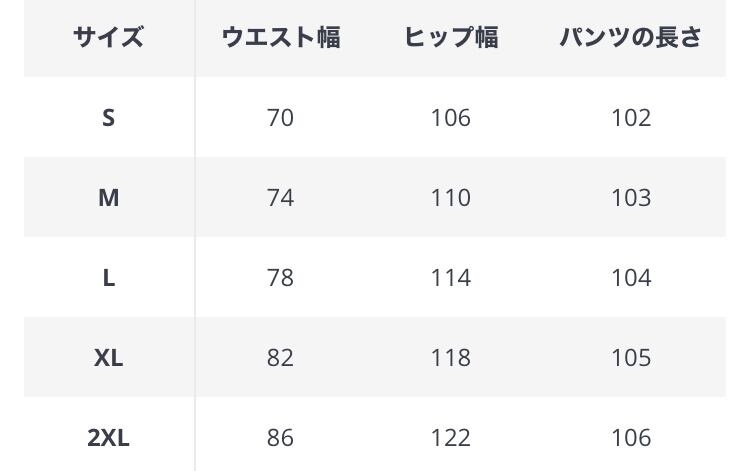Image resolution: width=750 pixels, height=471 pixels.
Task: Click pants length value 103
Action: click(x=631, y=198)
